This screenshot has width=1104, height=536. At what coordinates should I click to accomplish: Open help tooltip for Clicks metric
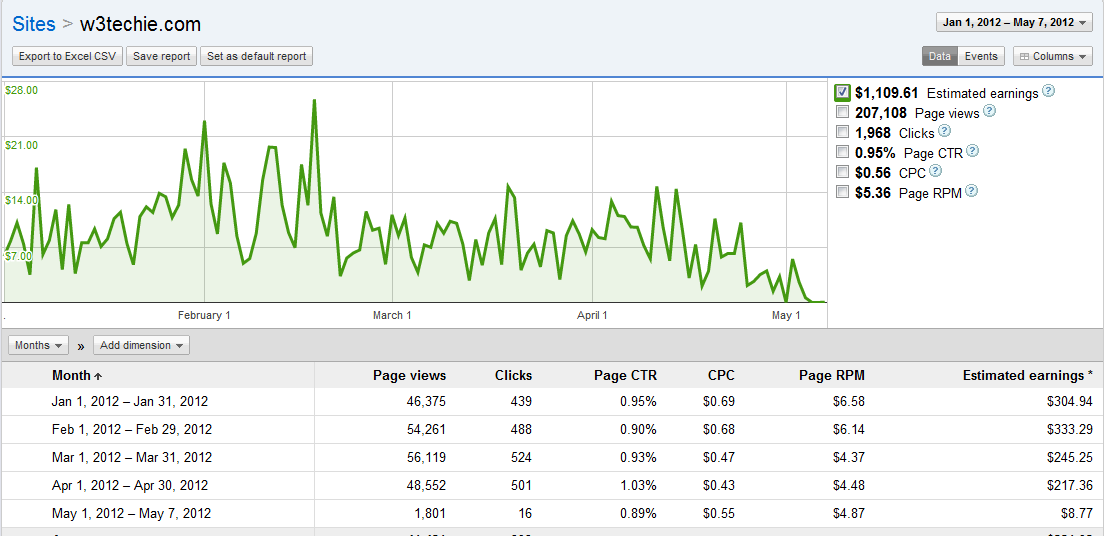click(x=944, y=131)
